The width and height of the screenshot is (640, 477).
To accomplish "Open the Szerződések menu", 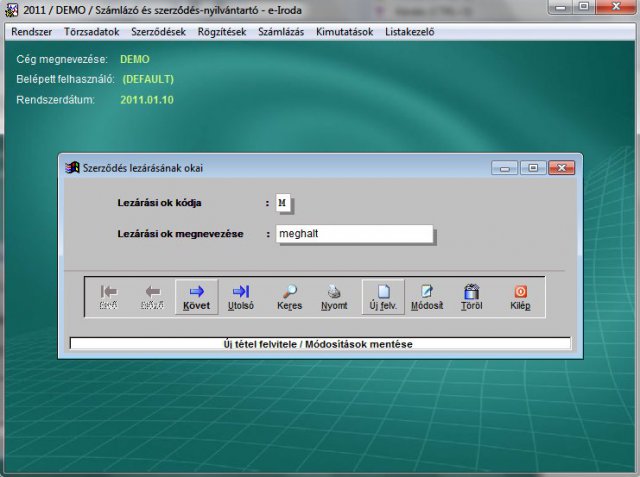I will coord(159,31).
